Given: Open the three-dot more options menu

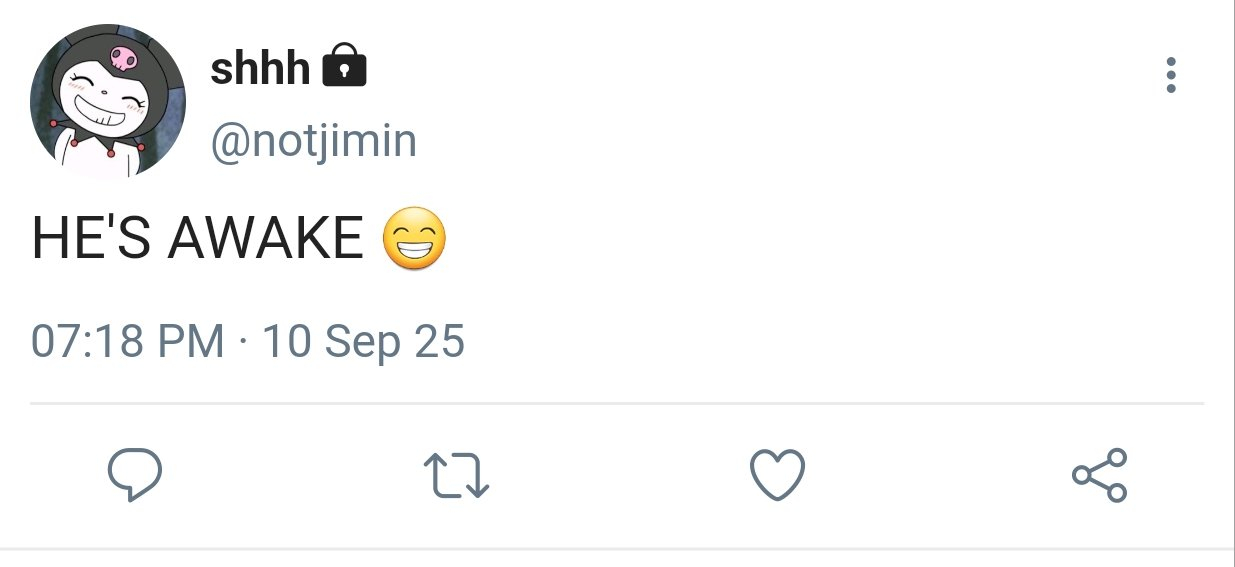Looking at the screenshot, I should 1170,75.
